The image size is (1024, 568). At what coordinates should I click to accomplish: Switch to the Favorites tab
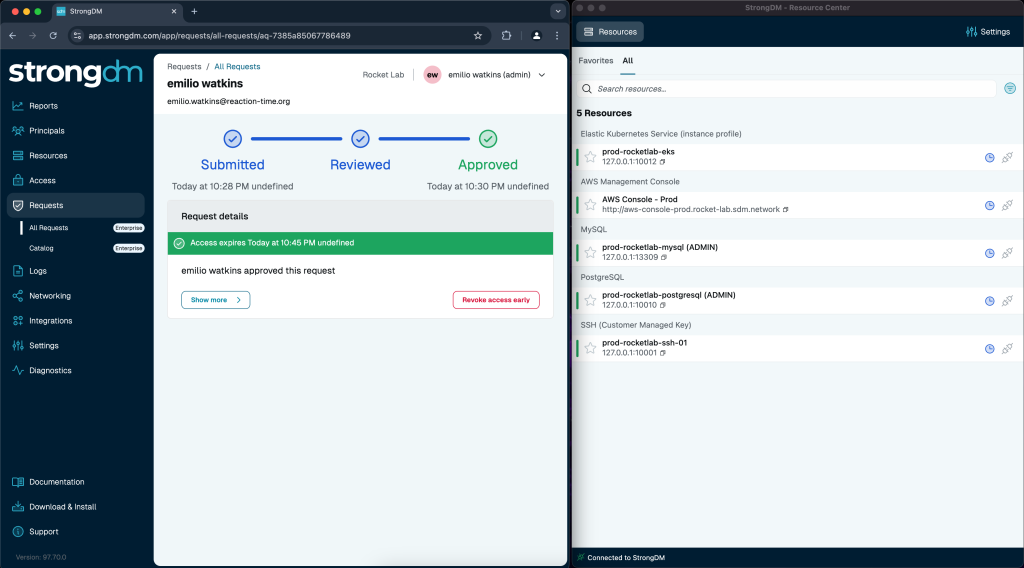(x=596, y=61)
